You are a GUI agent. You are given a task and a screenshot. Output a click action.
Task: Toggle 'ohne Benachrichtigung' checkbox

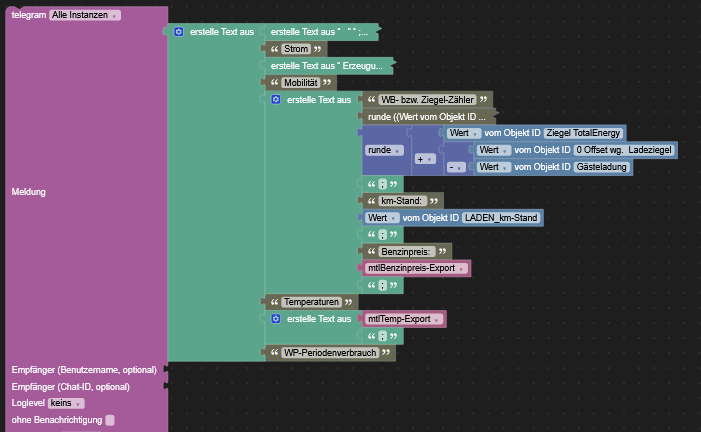pyautogui.click(x=110, y=420)
